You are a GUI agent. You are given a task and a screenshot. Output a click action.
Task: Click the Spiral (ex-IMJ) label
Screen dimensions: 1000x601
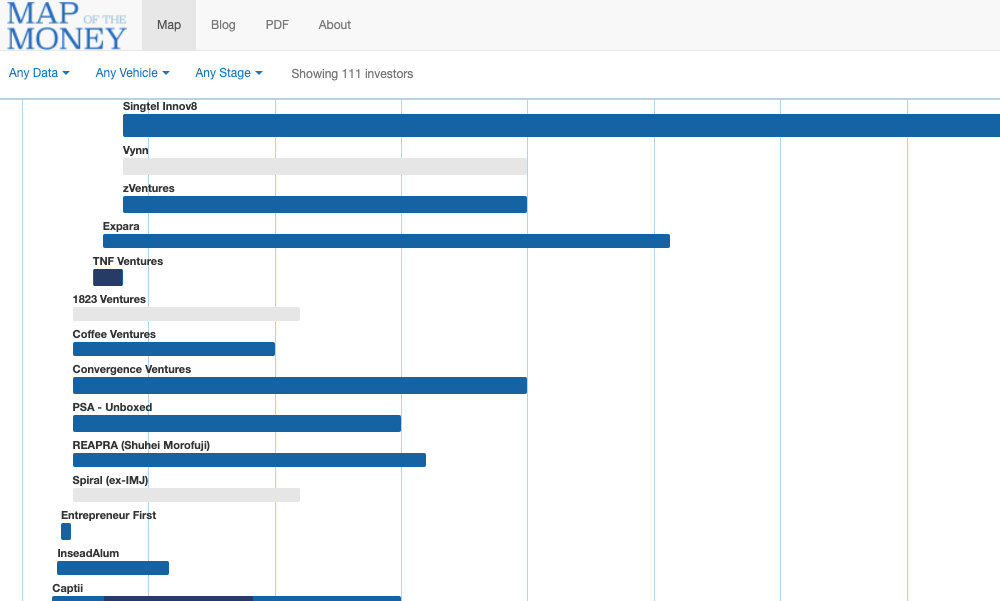(x=110, y=480)
